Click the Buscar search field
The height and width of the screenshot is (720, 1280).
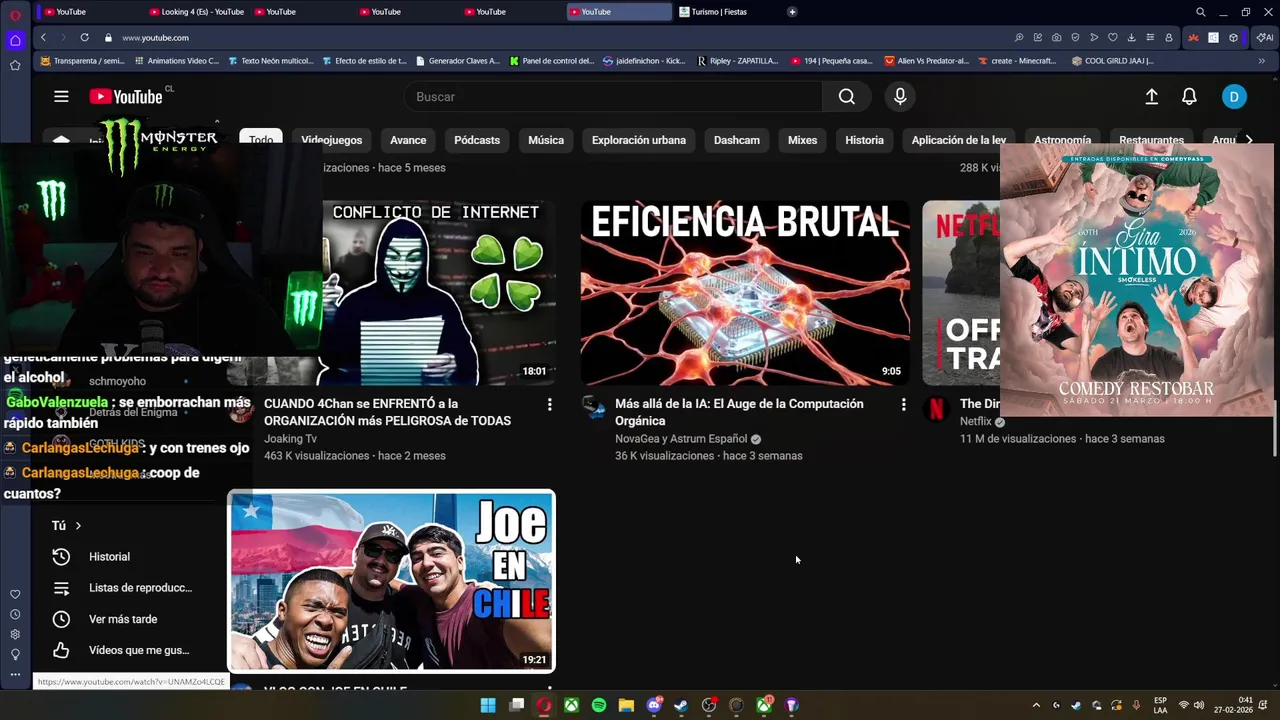click(613, 97)
